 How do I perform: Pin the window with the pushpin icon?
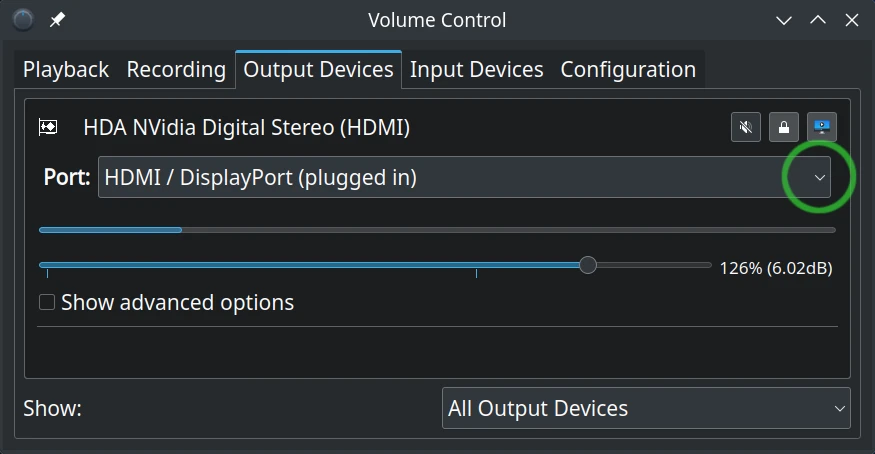tap(57, 20)
